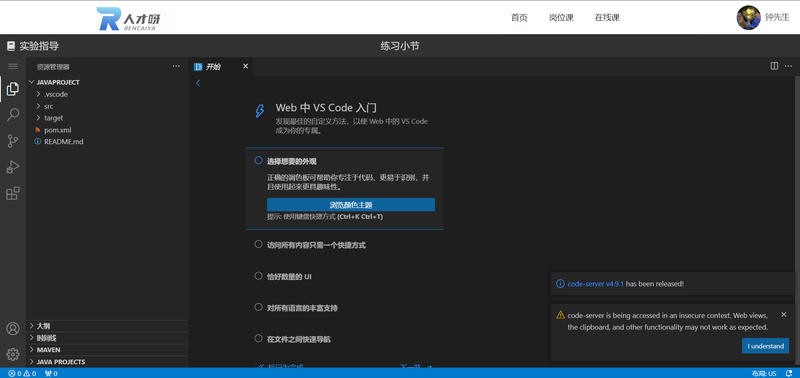800x378 pixels.
Task: Click the ports status bar item
Action: [x=51, y=373]
